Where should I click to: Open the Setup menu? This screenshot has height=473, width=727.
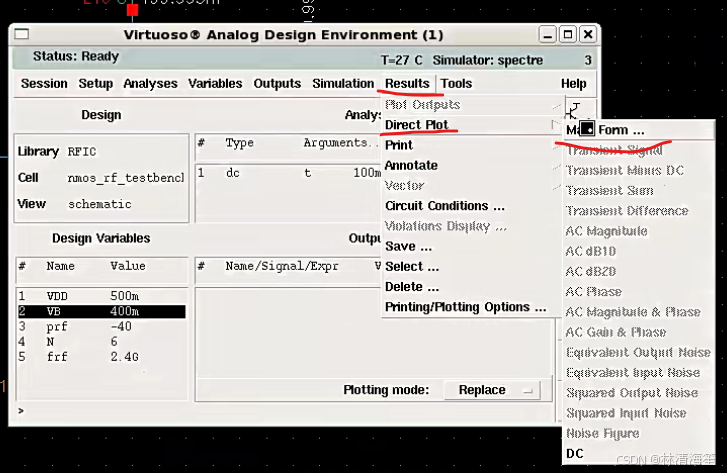[x=96, y=83]
